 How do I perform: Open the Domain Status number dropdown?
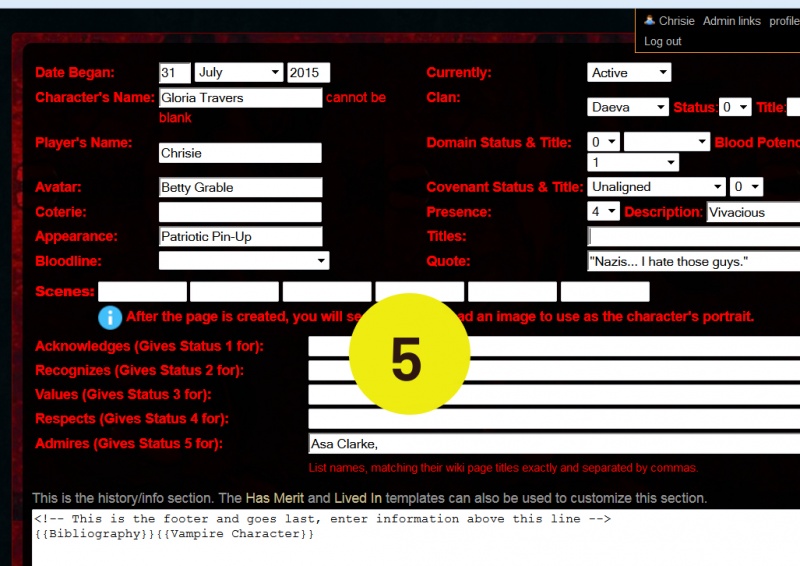tap(604, 142)
